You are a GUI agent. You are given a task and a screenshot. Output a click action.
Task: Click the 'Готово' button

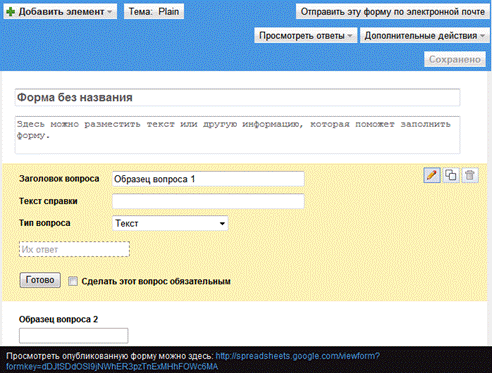40,280
